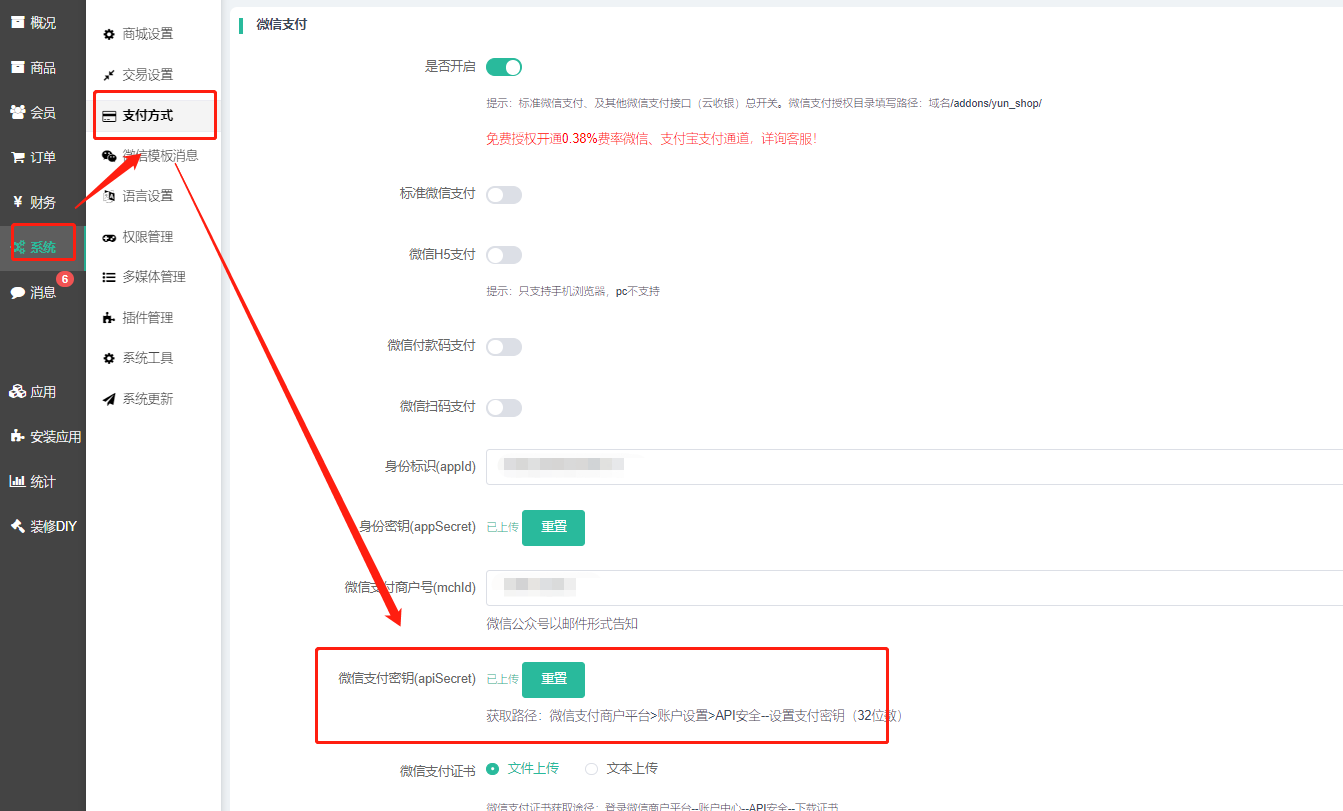Image resolution: width=1343 pixels, height=811 pixels.
Task: Open 插件管理 submenu item
Action: point(147,318)
